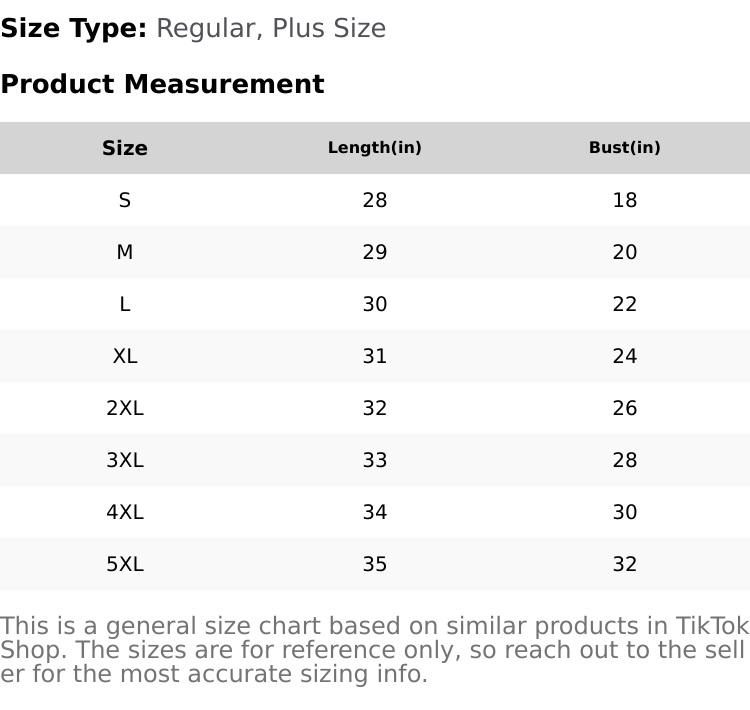Image resolution: width=750 pixels, height=710 pixels.
Task: Click the Bust(in) column header
Action: pos(625,148)
